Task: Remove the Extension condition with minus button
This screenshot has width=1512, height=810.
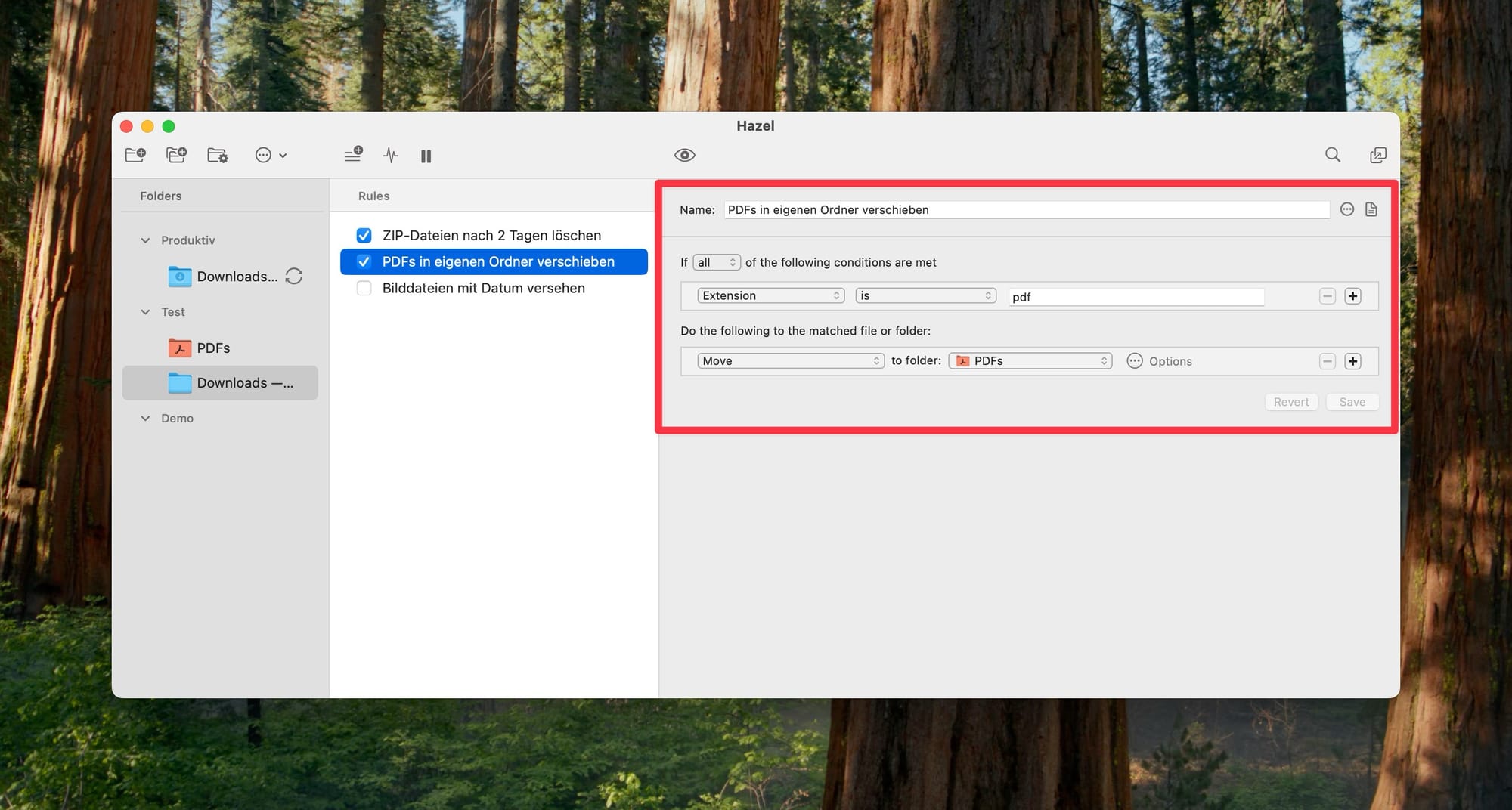Action: click(x=1328, y=296)
